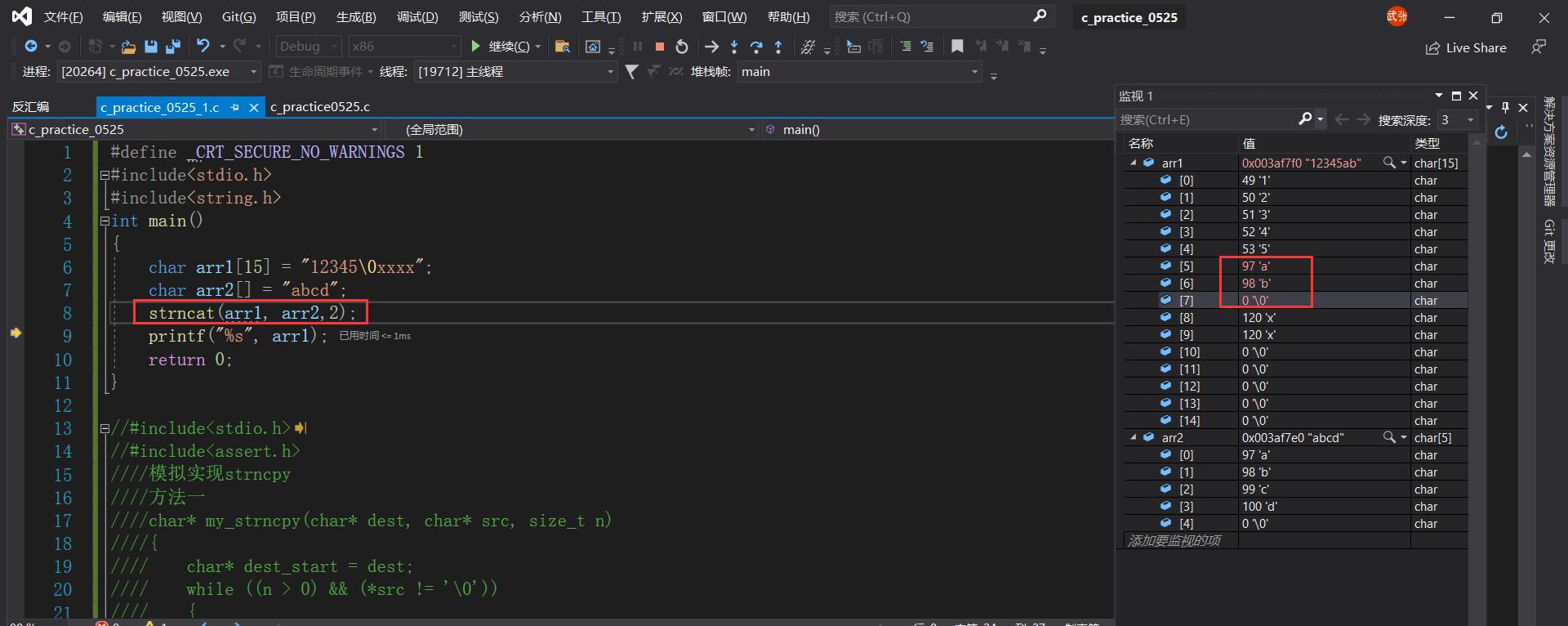
Task: Step Over with the curved-arrow icon
Action: (x=756, y=47)
